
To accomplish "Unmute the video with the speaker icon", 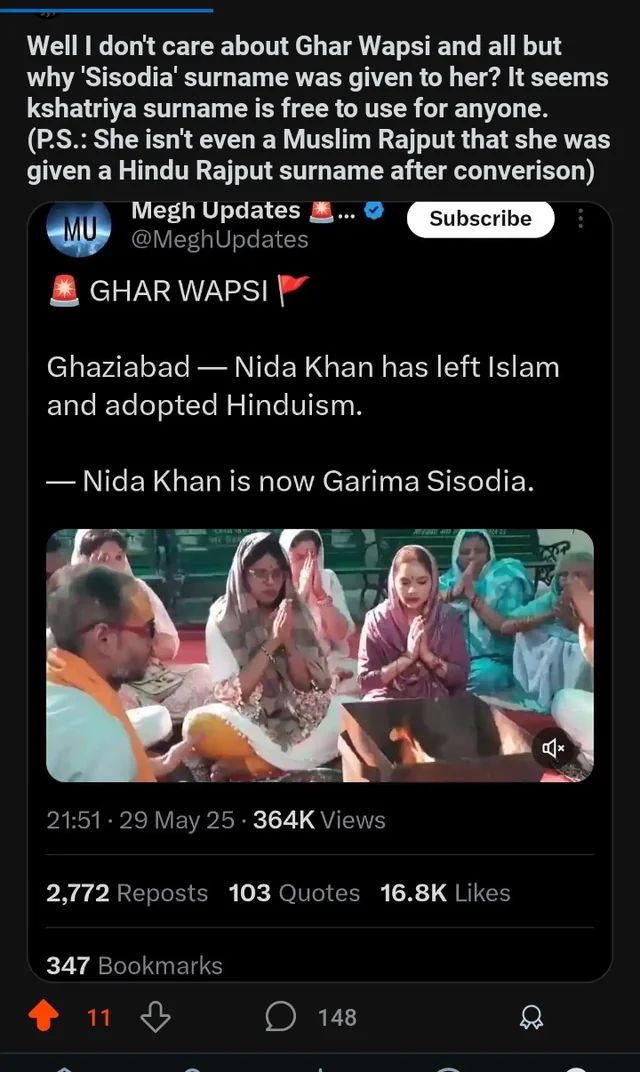I will (x=552, y=748).
